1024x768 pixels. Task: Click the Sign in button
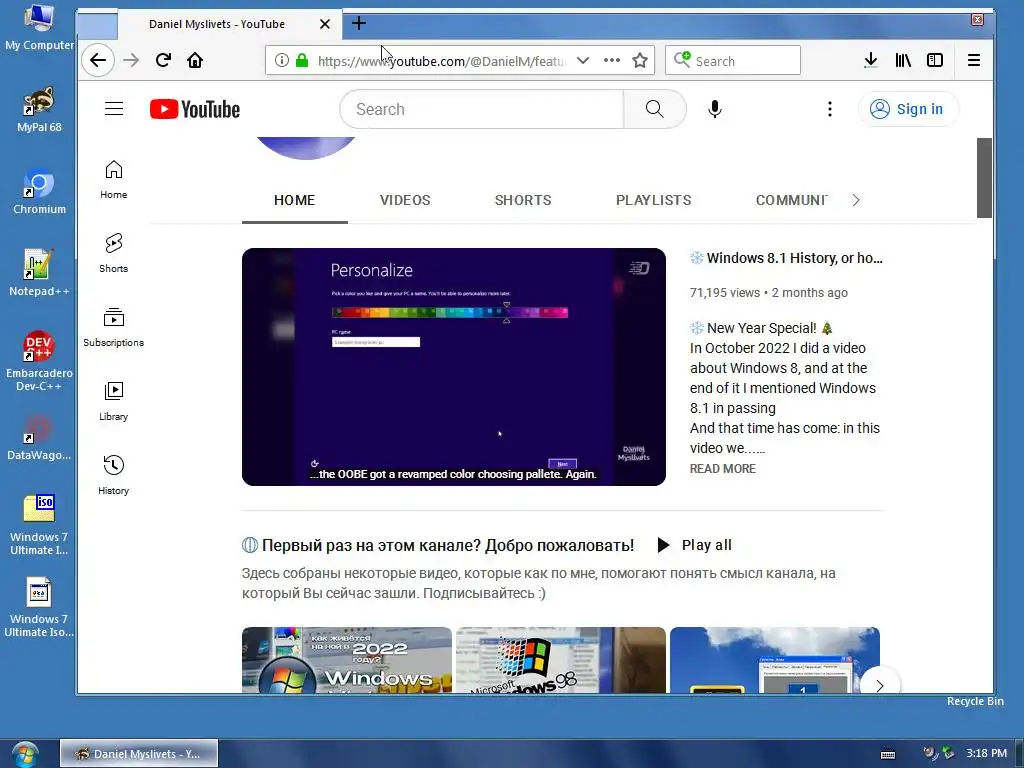pyautogui.click(x=908, y=109)
